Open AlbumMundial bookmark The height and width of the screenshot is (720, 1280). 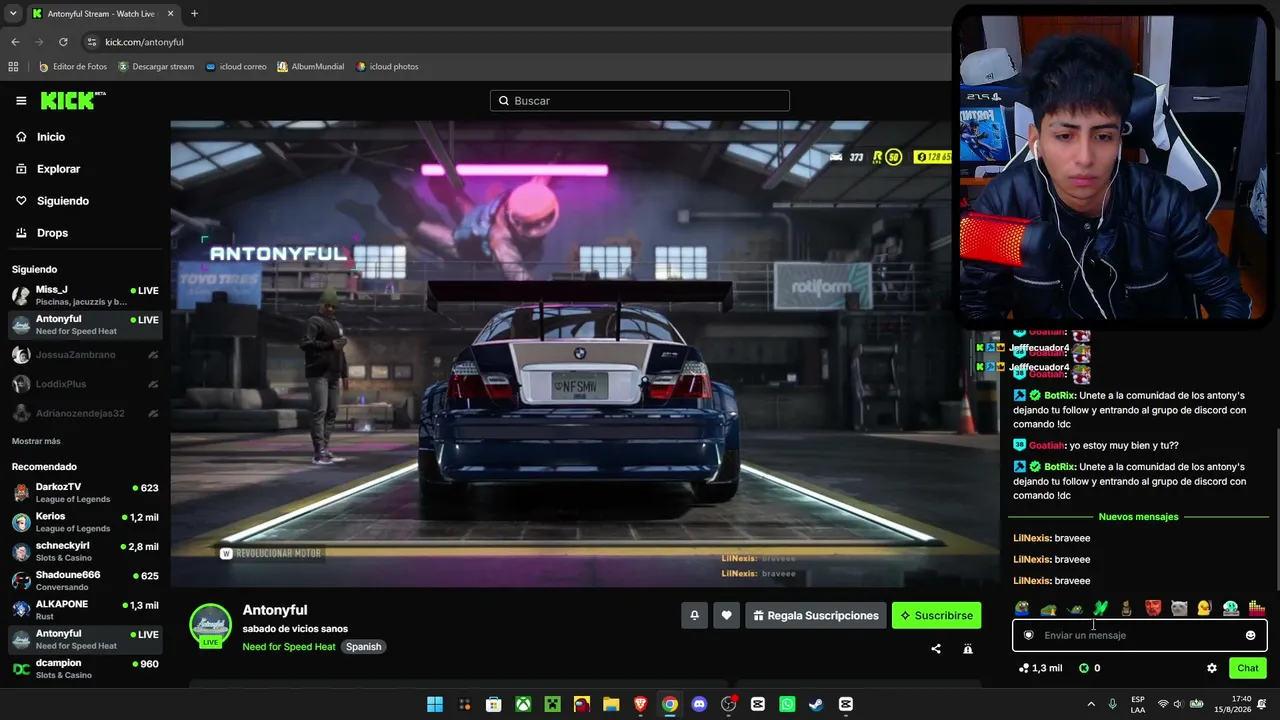coord(311,67)
